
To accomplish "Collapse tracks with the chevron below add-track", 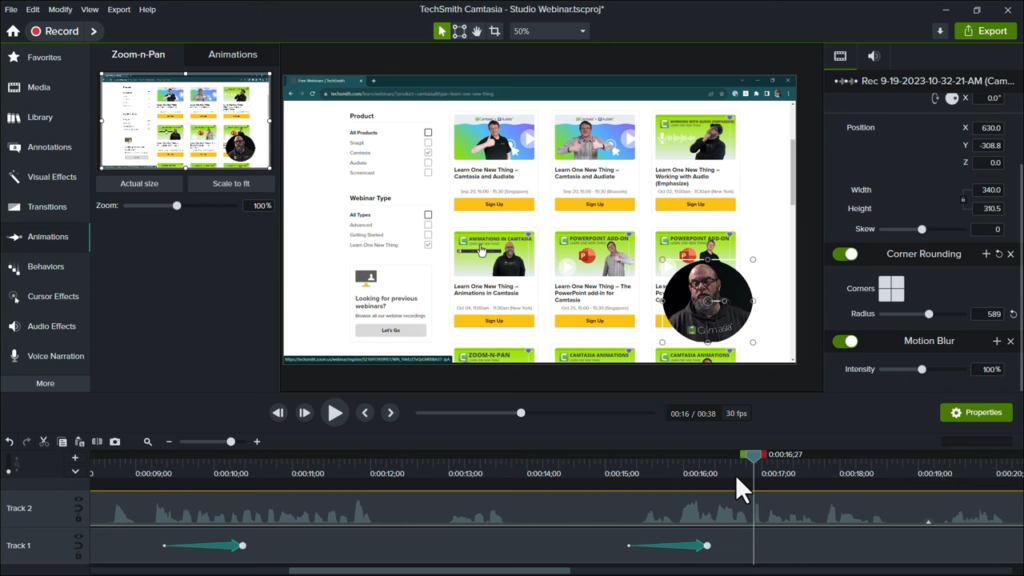I will (75, 471).
